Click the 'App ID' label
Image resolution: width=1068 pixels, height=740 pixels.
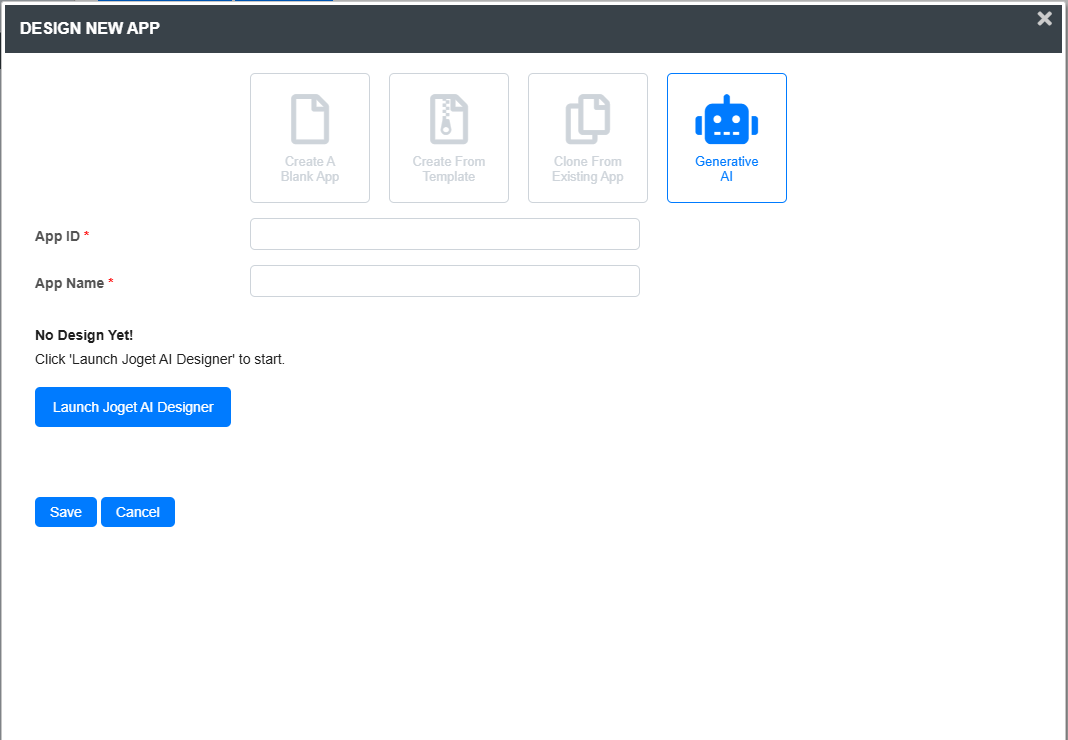pyautogui.click(x=57, y=236)
